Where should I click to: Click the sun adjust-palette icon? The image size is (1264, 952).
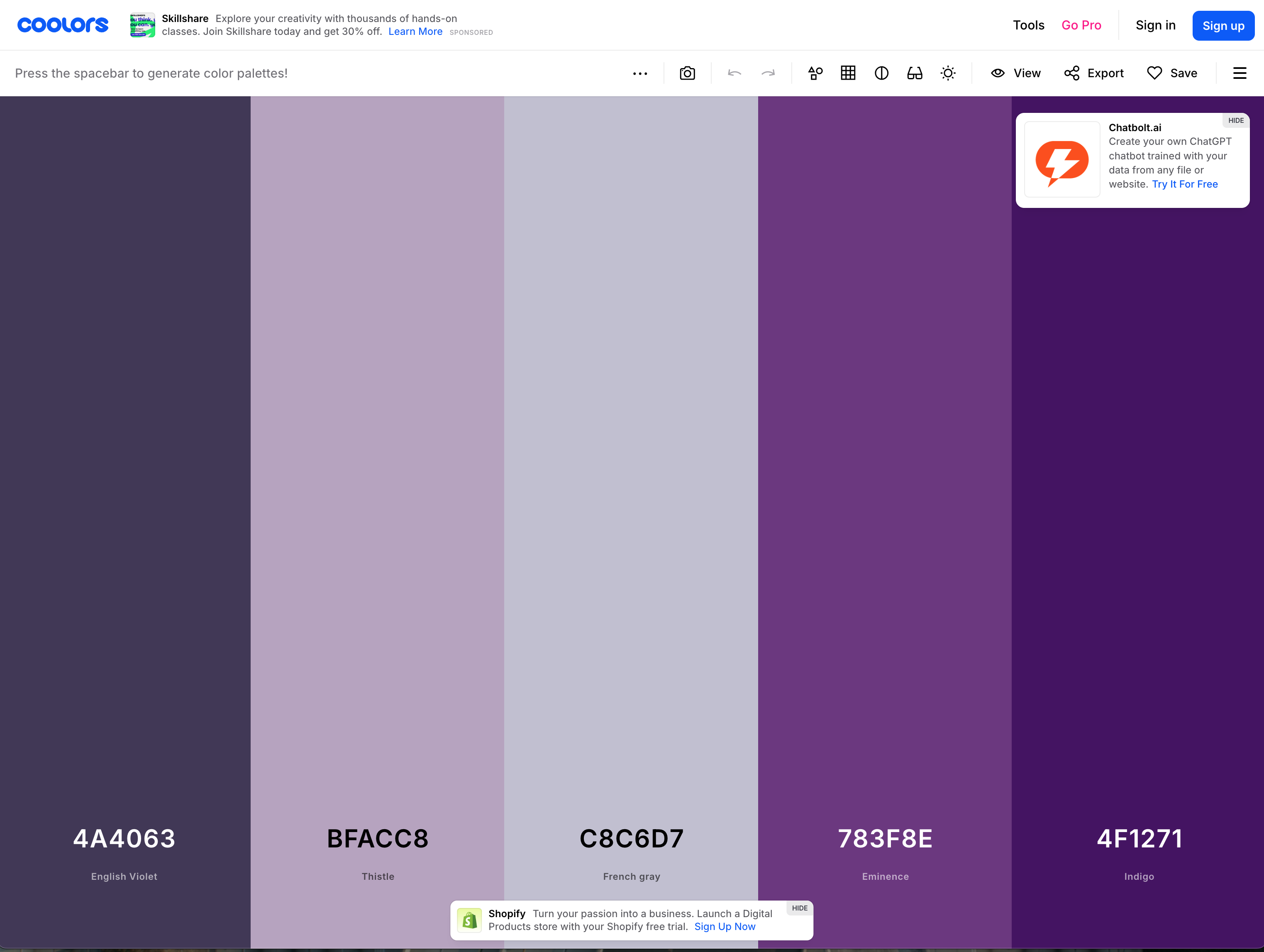click(x=948, y=73)
